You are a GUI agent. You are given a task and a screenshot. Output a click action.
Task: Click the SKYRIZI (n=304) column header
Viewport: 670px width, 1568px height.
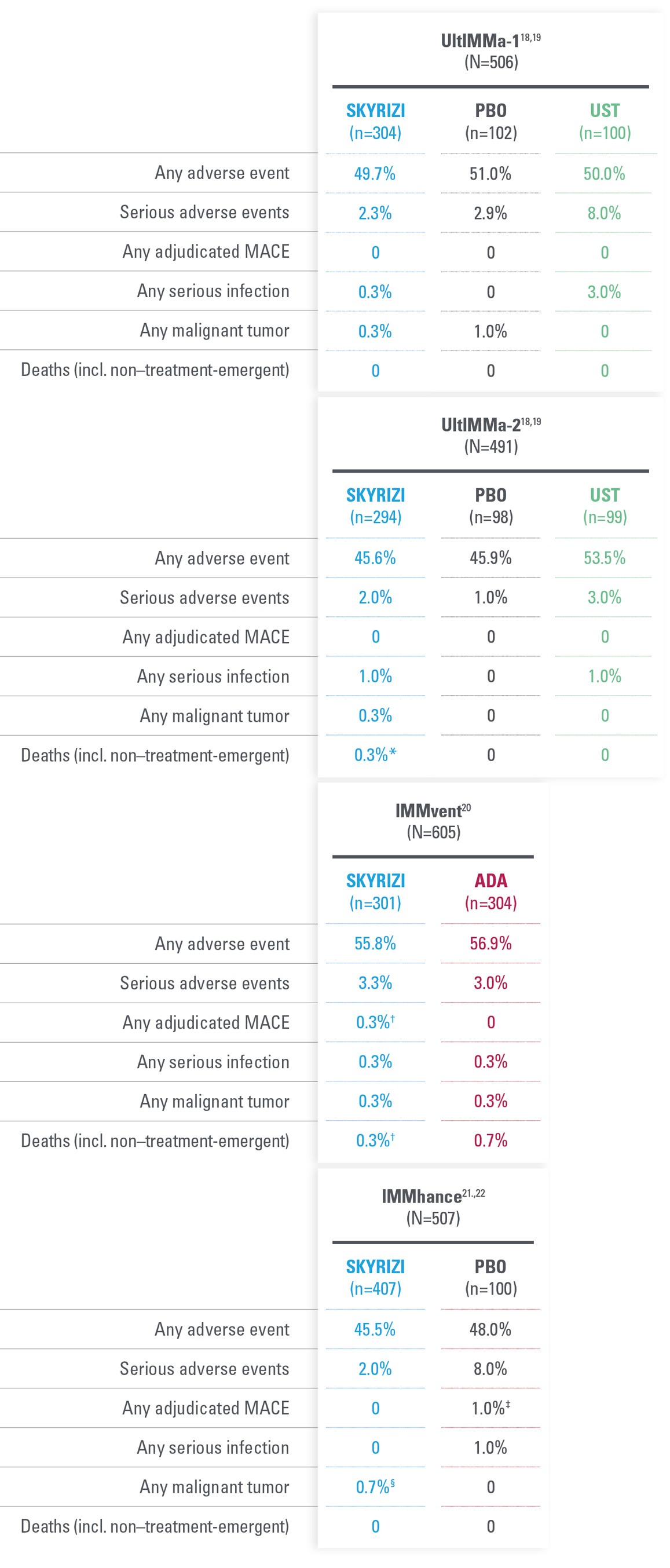coord(375,122)
